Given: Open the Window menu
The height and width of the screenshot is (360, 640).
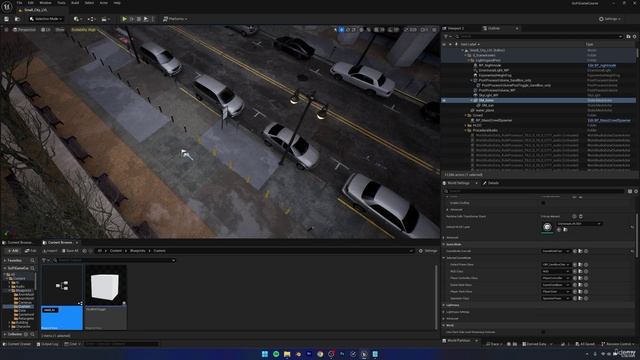Looking at the screenshot, I should (45, 3).
